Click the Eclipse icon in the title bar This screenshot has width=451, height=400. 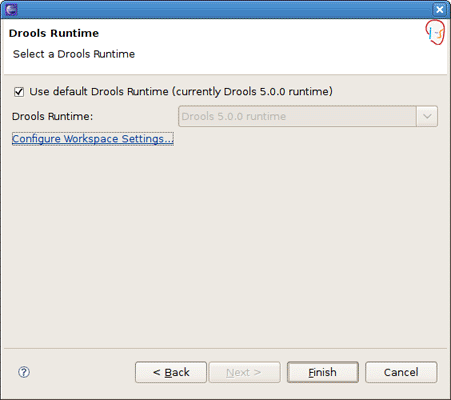pos(11,9)
